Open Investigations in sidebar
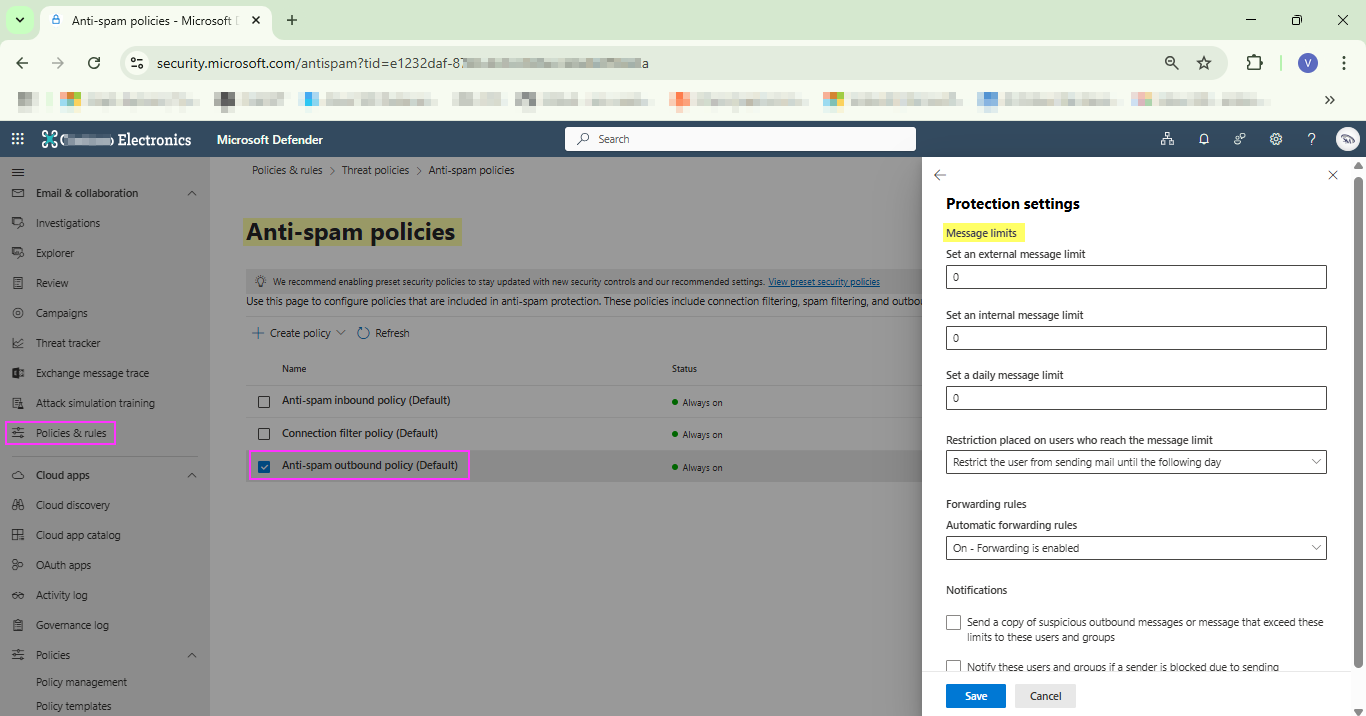 pyautogui.click(x=68, y=223)
